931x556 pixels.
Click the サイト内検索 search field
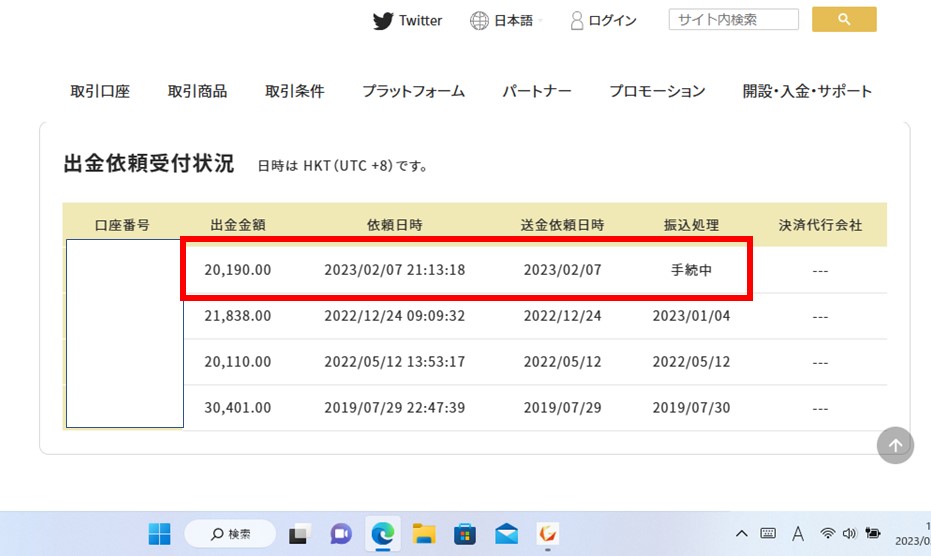click(733, 20)
